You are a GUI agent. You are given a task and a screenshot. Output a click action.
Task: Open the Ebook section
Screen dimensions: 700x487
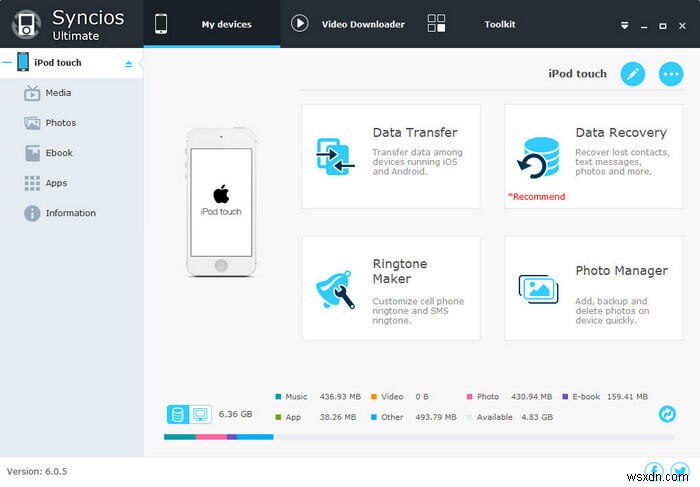59,153
